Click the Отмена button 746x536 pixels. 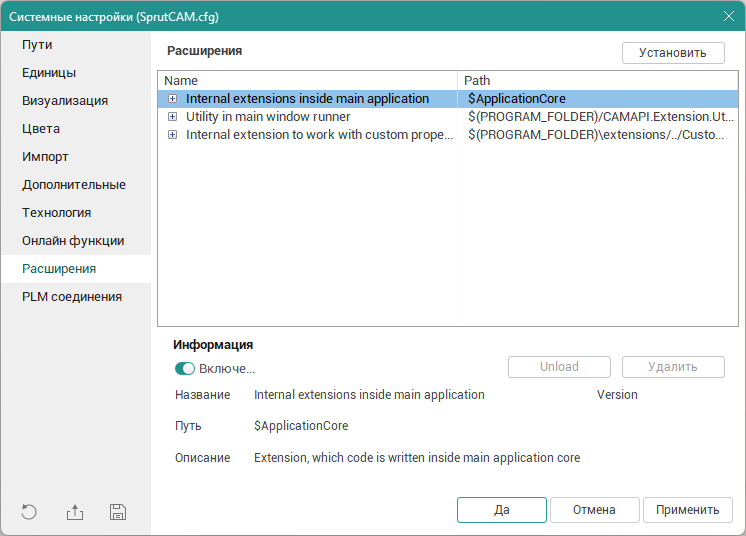pos(594,510)
